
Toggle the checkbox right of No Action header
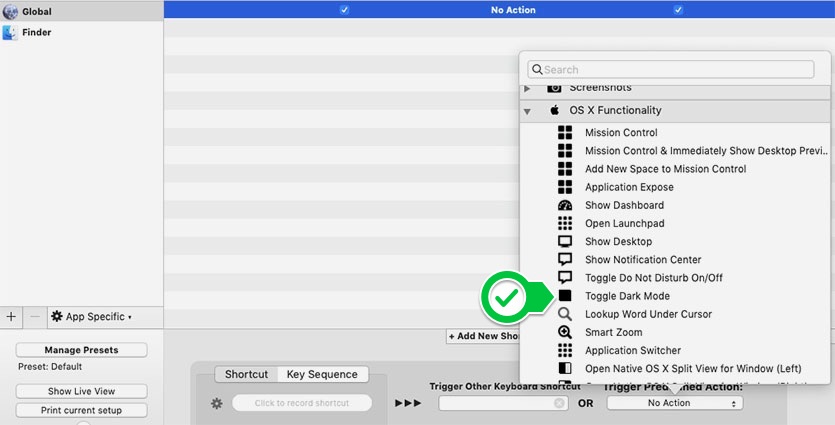pyautogui.click(x=678, y=10)
